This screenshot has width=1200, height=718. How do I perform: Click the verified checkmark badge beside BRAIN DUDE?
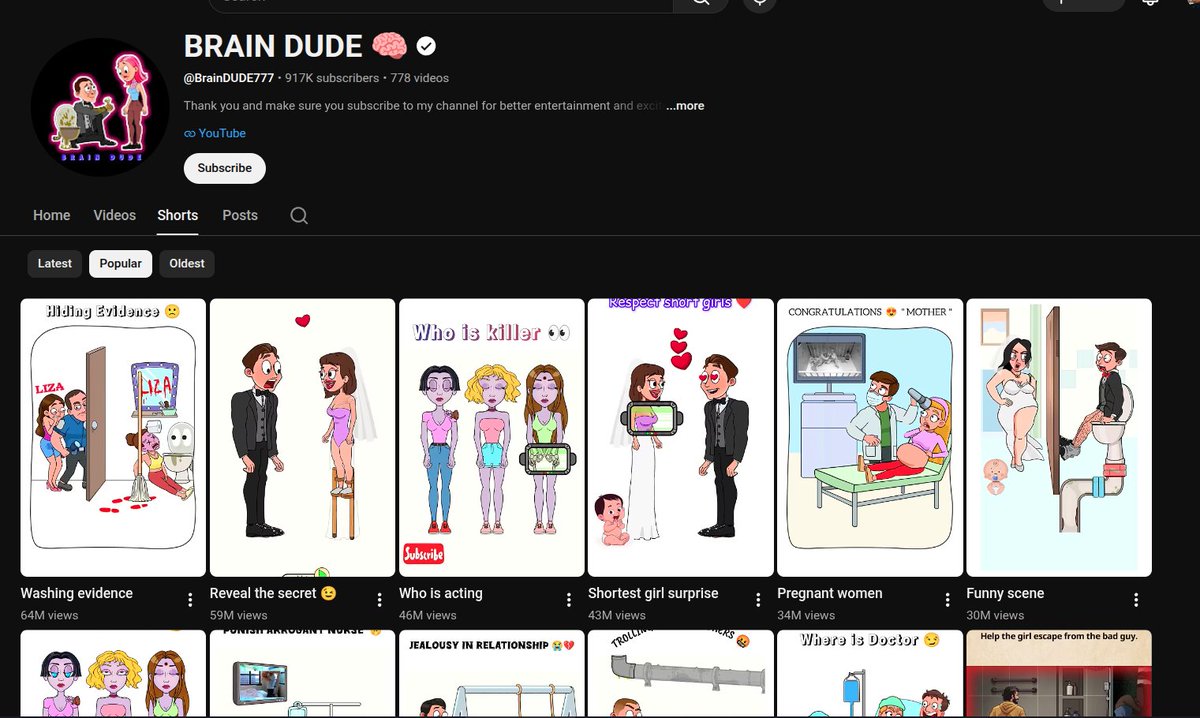tap(426, 46)
